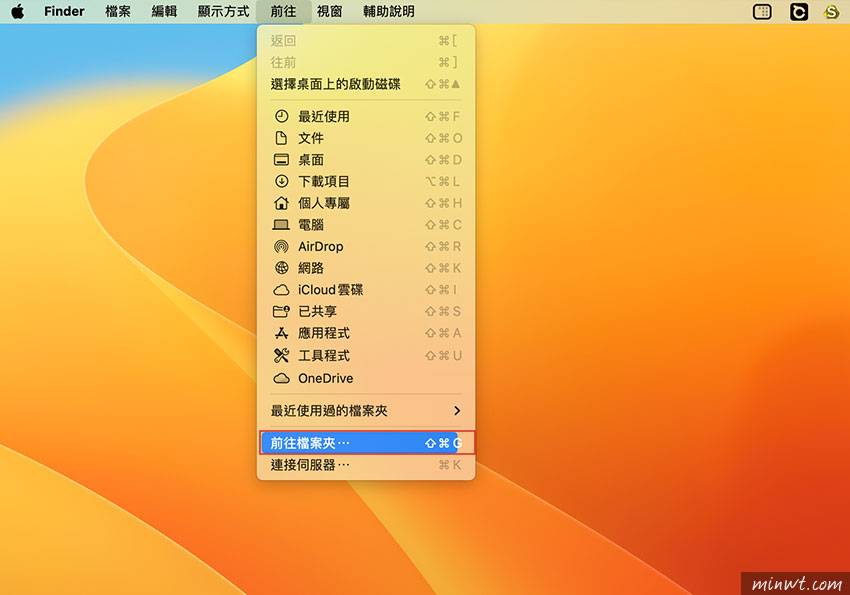
Task: Open the Apple logo menu
Action: pyautogui.click(x=17, y=12)
